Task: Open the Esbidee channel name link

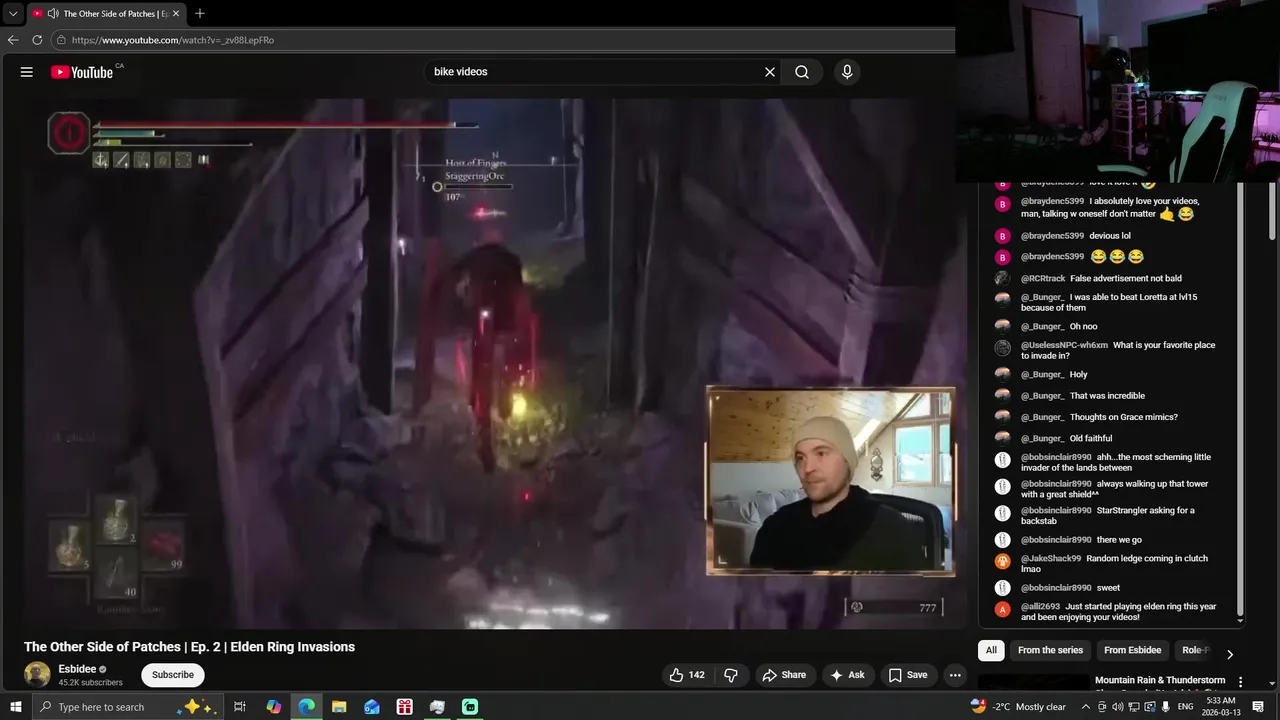Action: click(x=77, y=669)
